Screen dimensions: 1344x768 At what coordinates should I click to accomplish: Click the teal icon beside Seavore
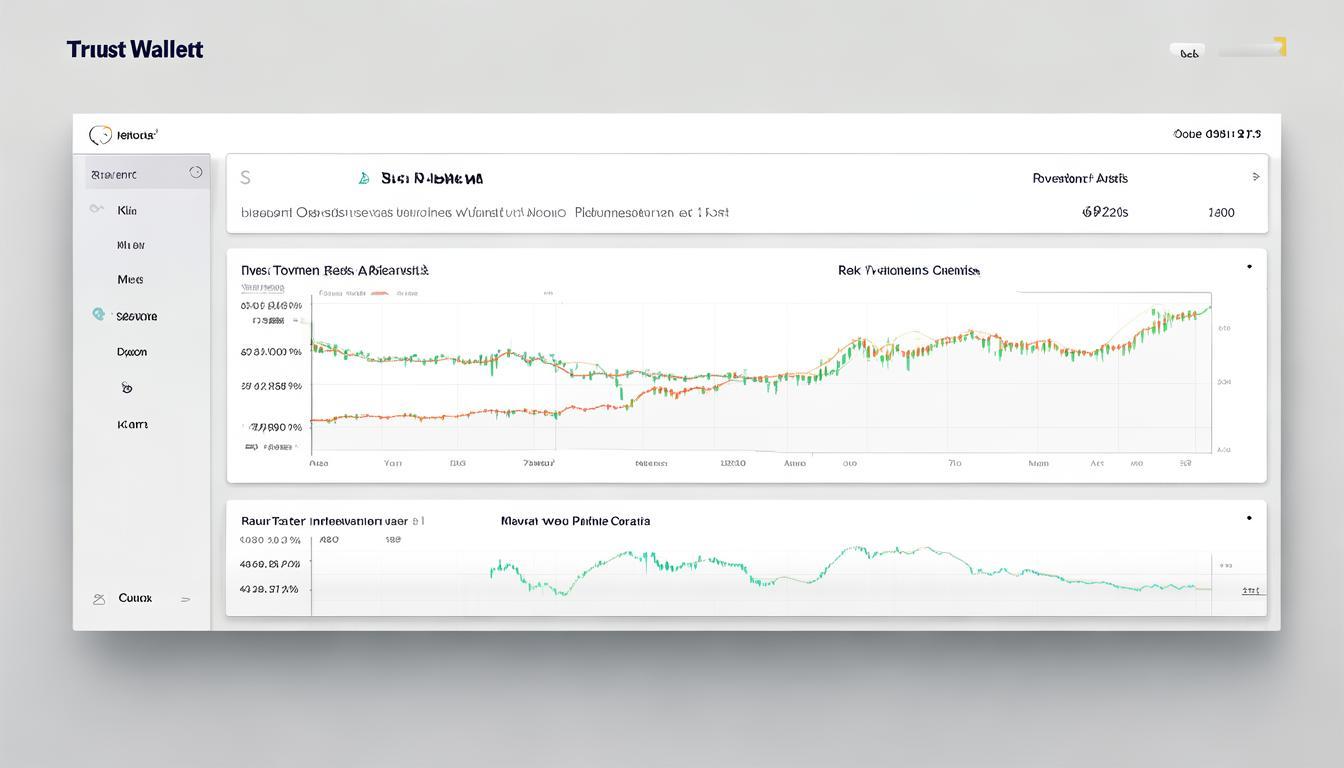coord(98,314)
